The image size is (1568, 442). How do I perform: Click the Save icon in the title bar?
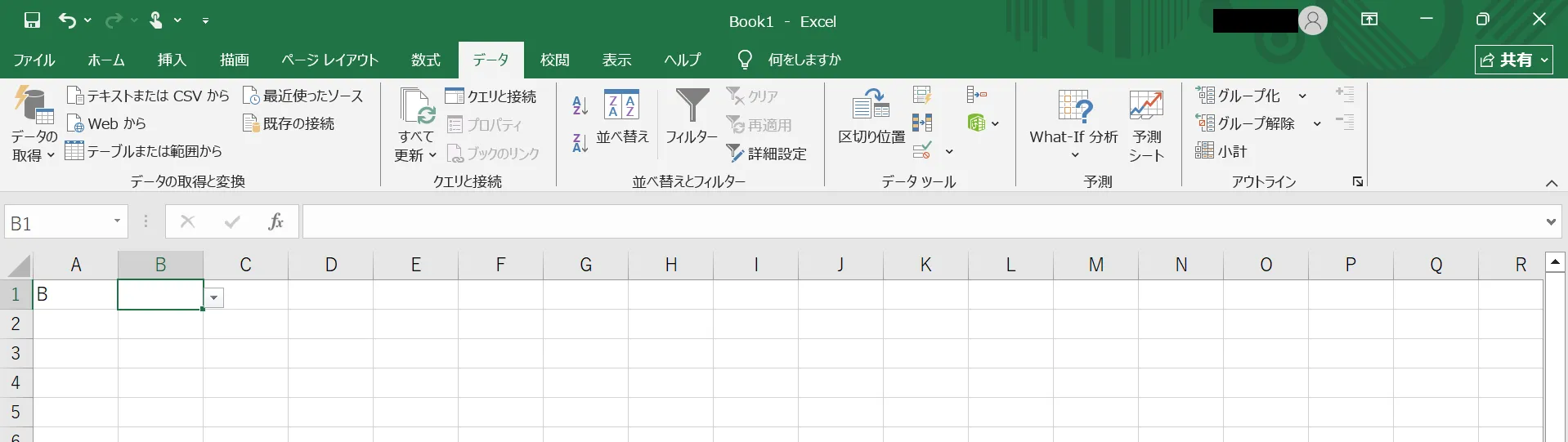pos(32,20)
